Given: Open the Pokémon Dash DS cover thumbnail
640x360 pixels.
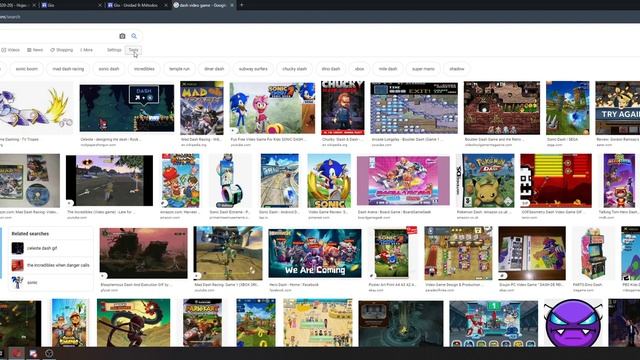Looking at the screenshot, I should 485,180.
